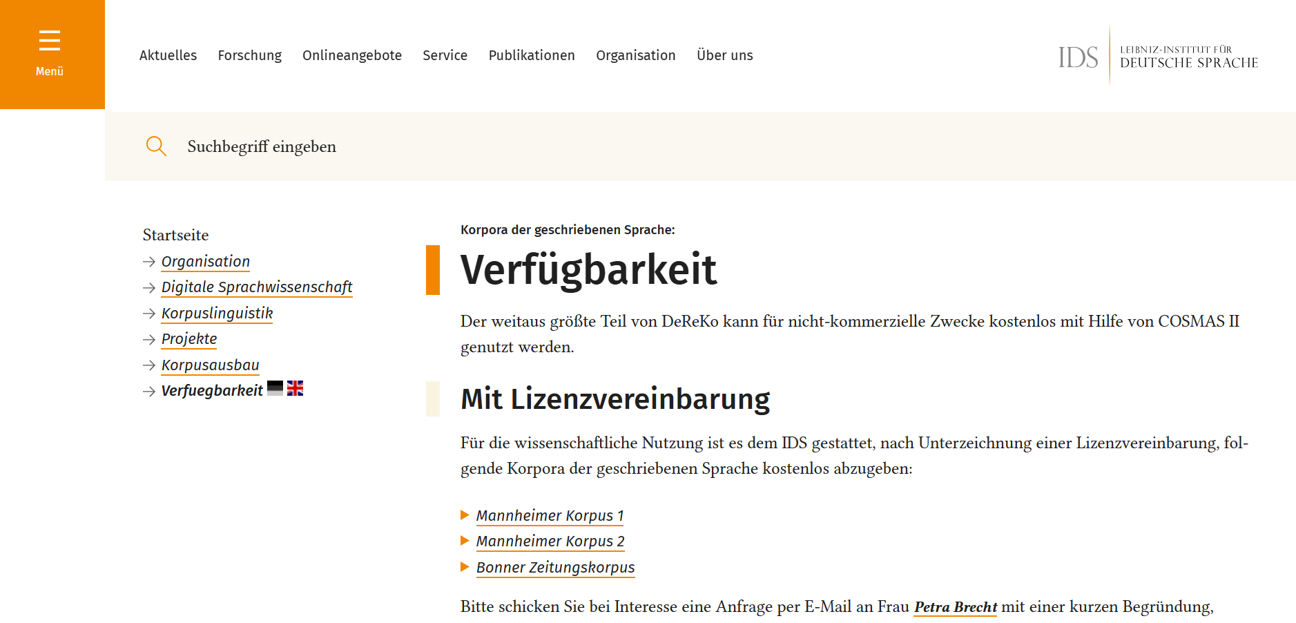Switch to English via the British flag

[294, 388]
